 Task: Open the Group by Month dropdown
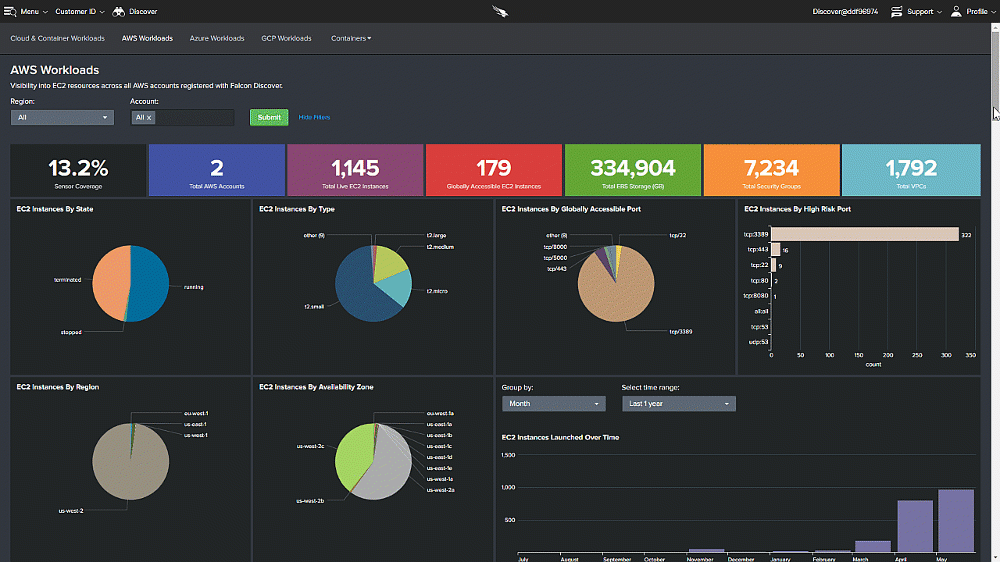point(554,404)
